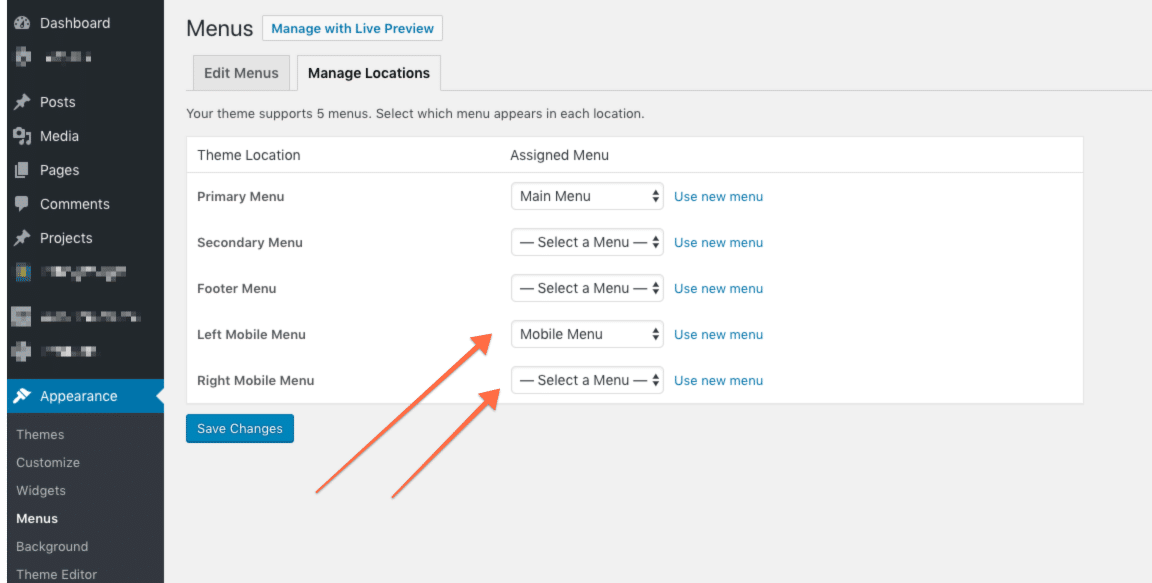The height and width of the screenshot is (583, 1152).
Task: Click the Right Mobile Menu row label
Action: click(256, 380)
